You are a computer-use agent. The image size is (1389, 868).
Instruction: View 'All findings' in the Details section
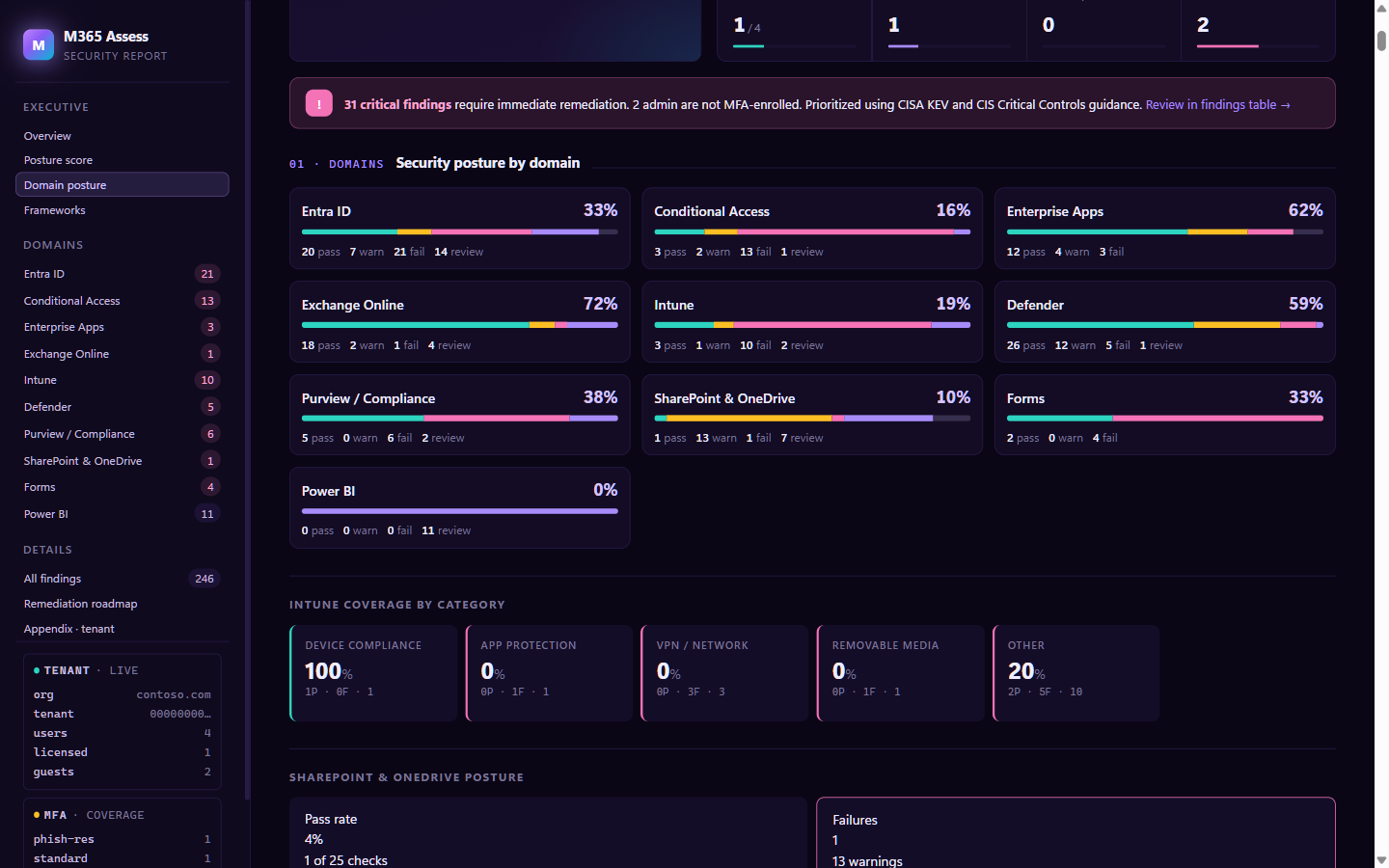pos(51,578)
